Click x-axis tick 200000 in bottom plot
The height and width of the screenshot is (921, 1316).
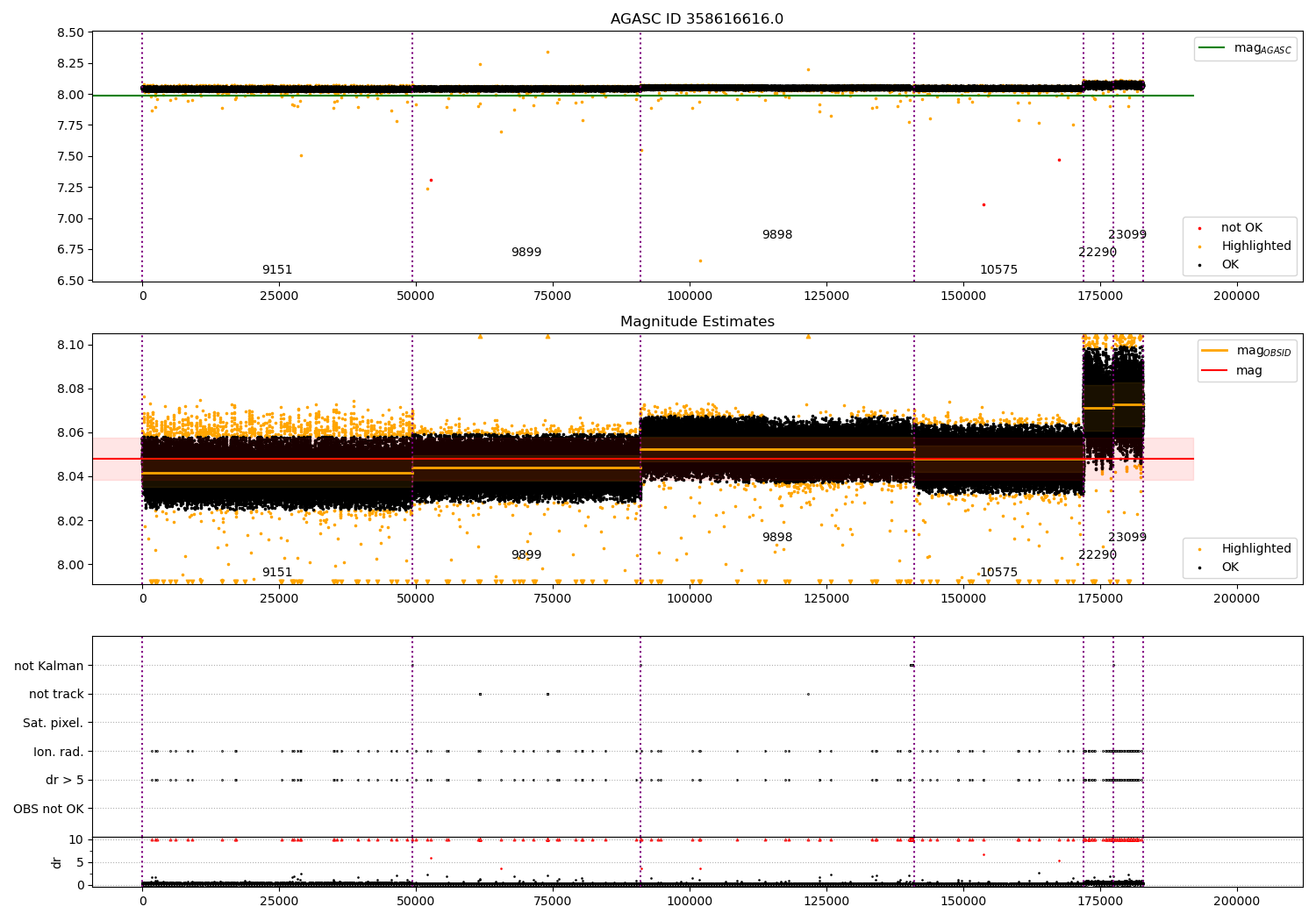pyautogui.click(x=1236, y=901)
